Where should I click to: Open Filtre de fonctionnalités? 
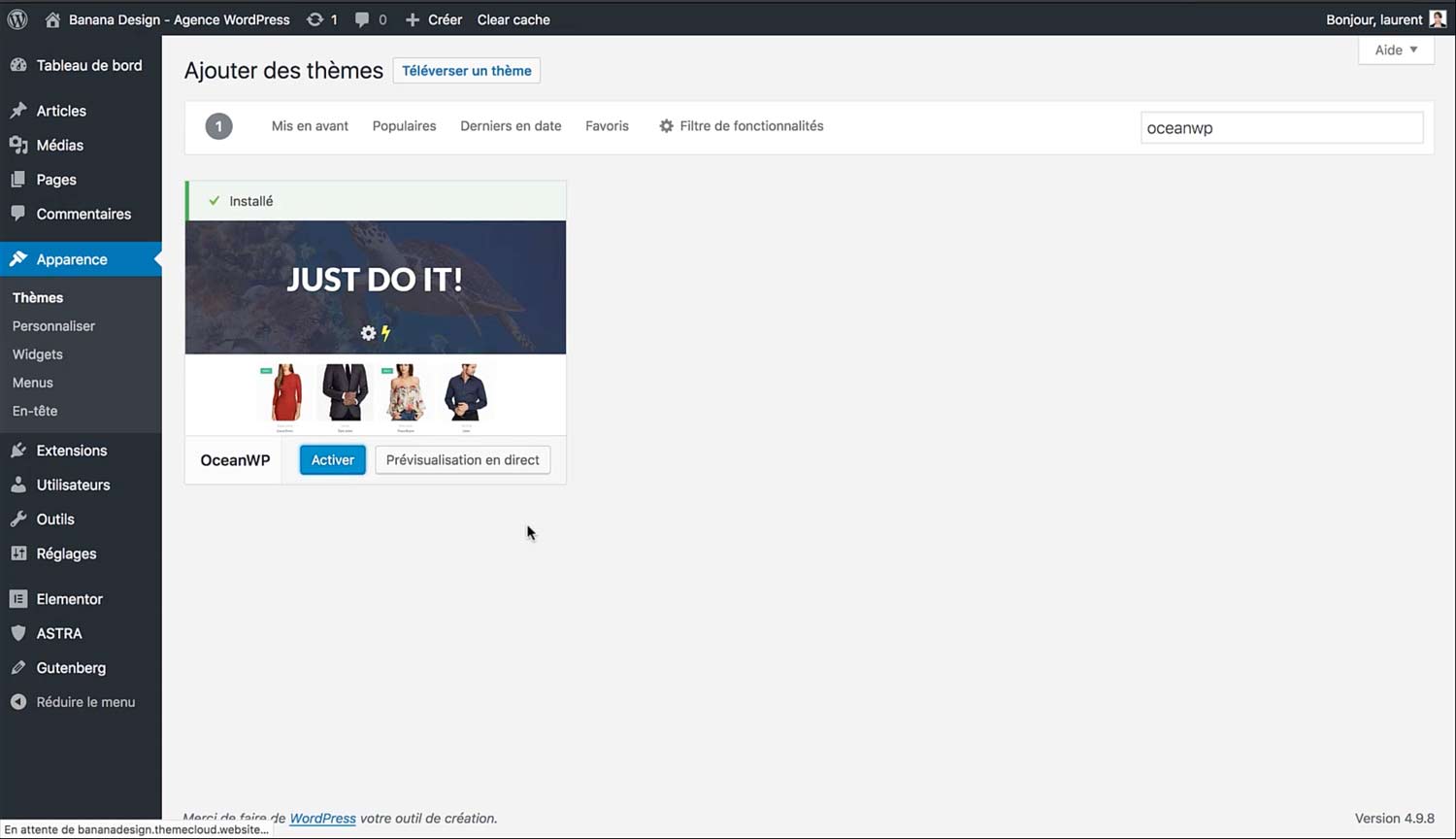(741, 126)
